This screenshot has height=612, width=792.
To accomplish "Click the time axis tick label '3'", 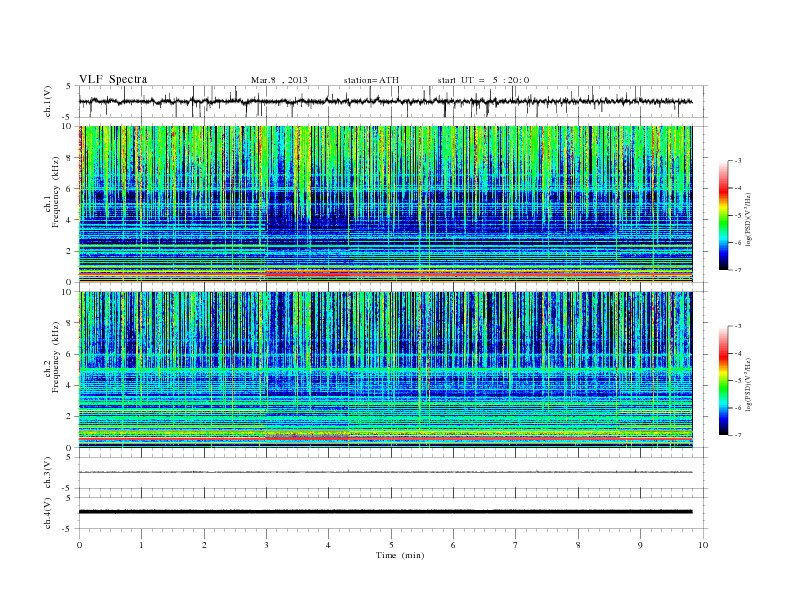I will point(266,545).
